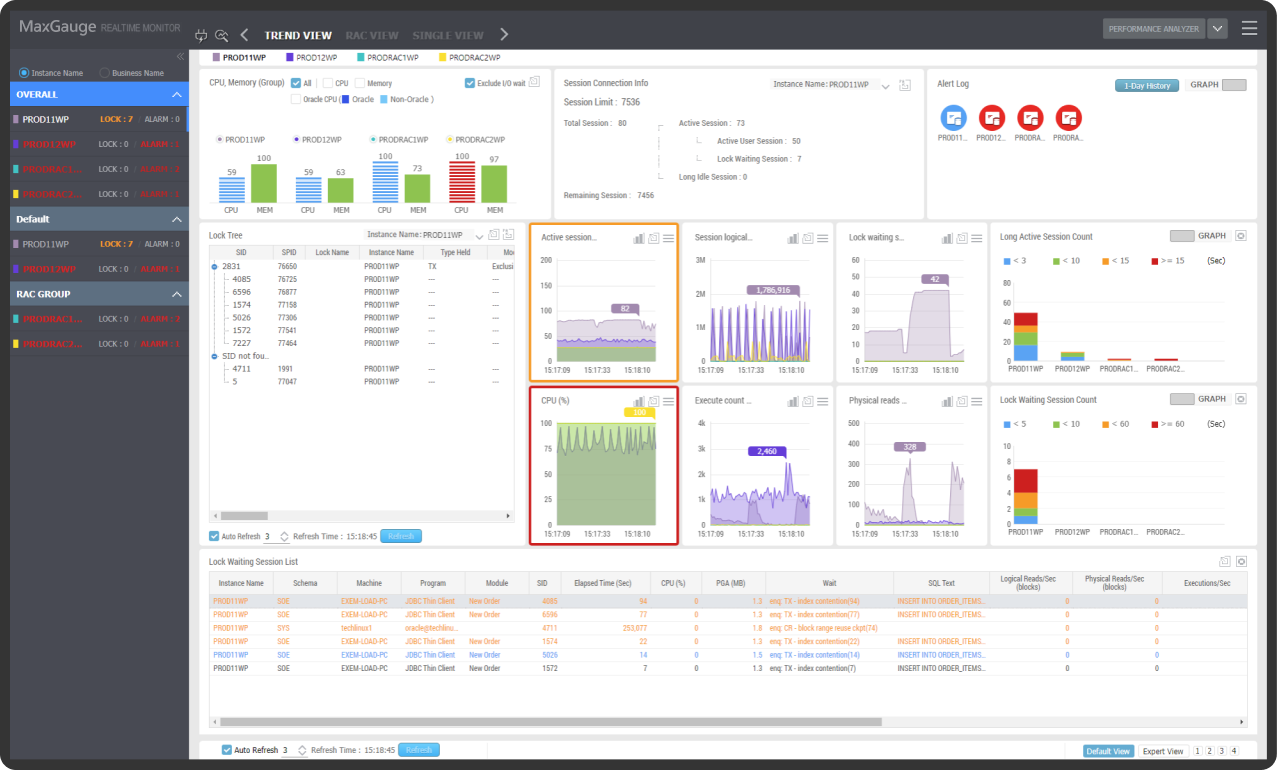Open the Active session panel menu icon
Image resolution: width=1277 pixels, height=770 pixels.
(668, 238)
